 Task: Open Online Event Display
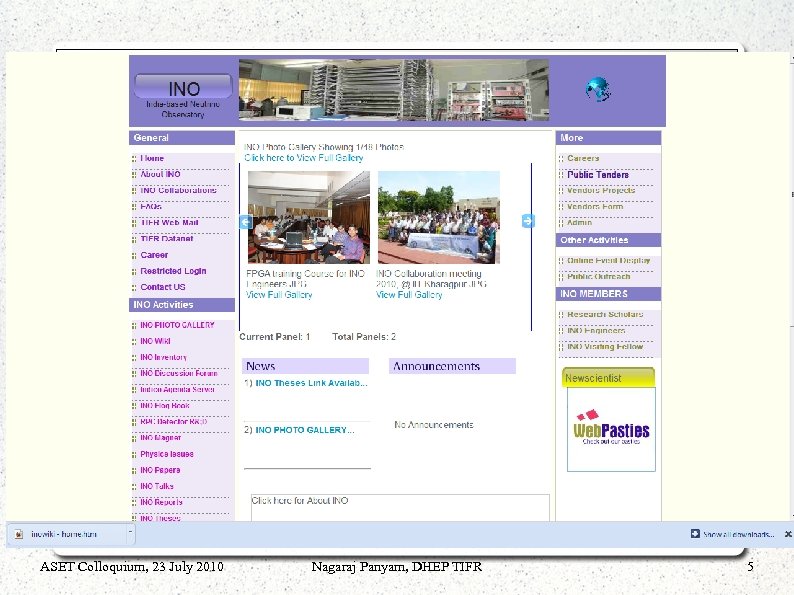tap(609, 260)
